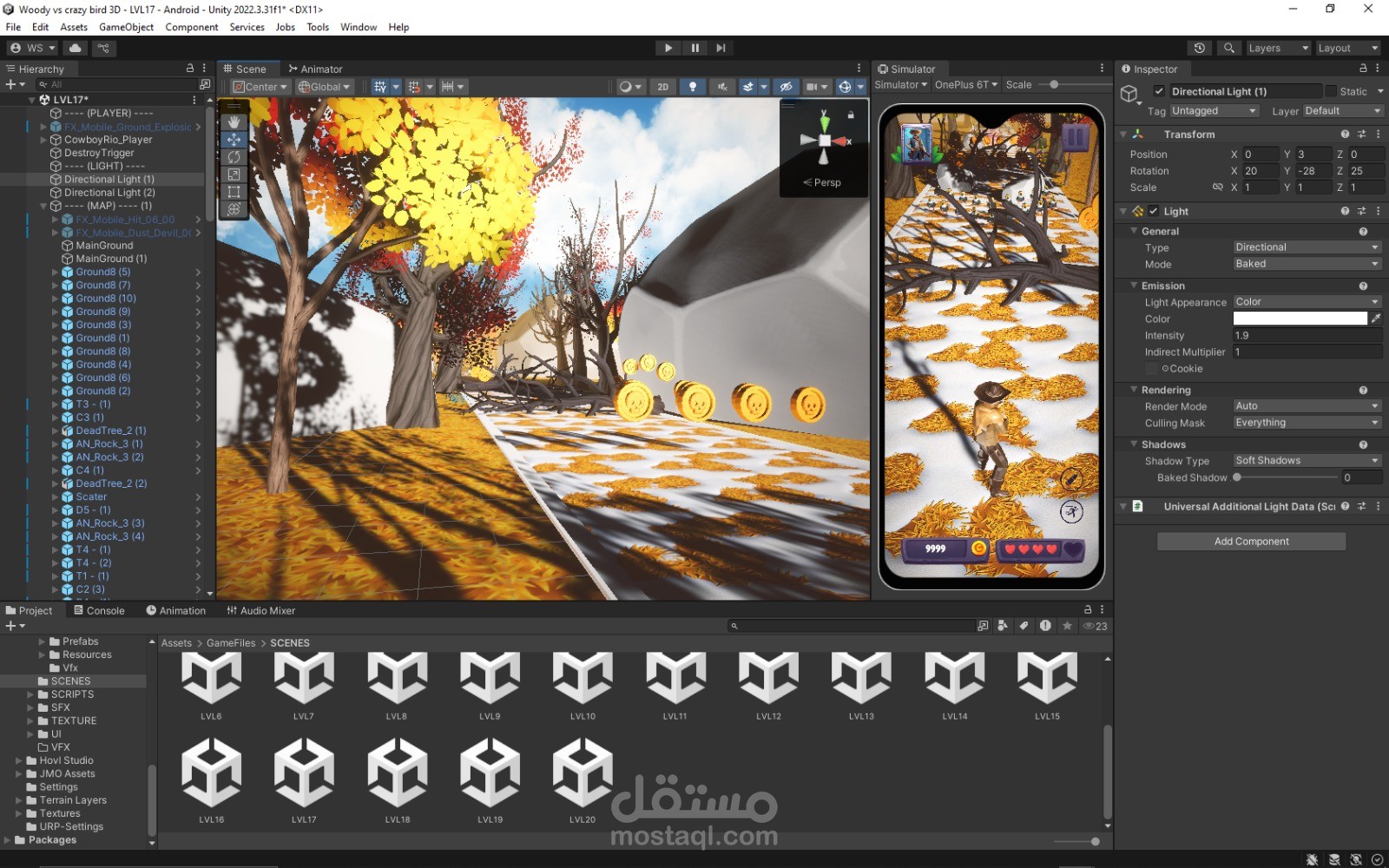Open the global search magnifier icon
Viewport: 1389px width, 868px height.
[1228, 48]
